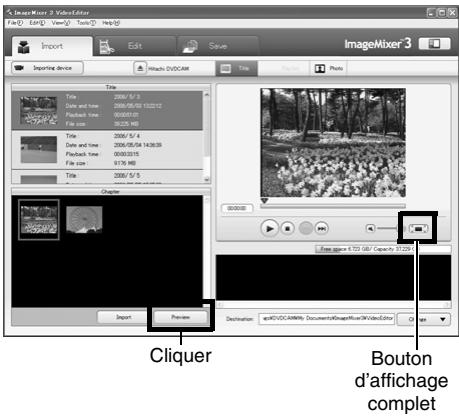Click the Destination path field
Image resolution: width=459 pixels, height=417 pixels.
tap(327, 318)
